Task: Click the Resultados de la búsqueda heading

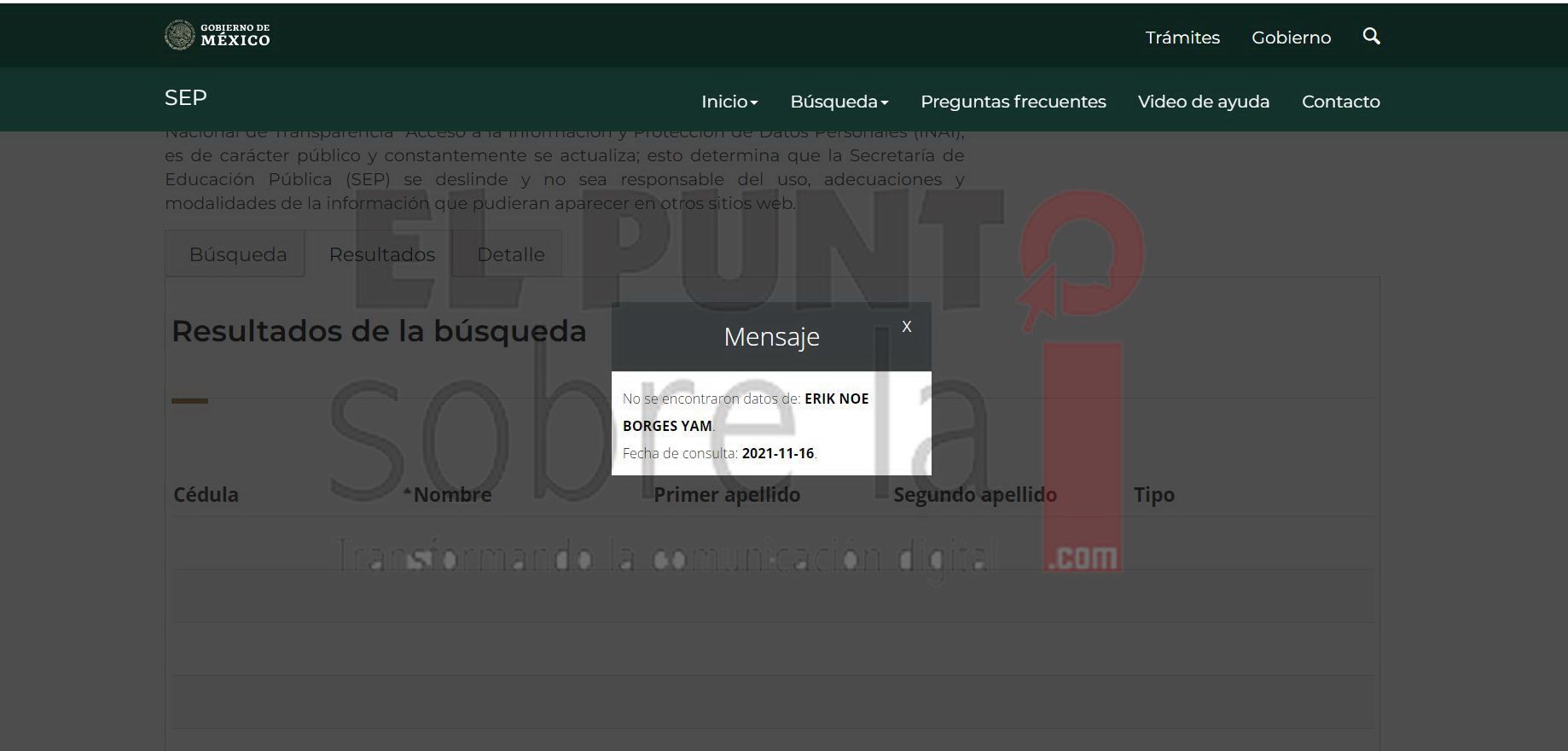Action: tap(379, 331)
